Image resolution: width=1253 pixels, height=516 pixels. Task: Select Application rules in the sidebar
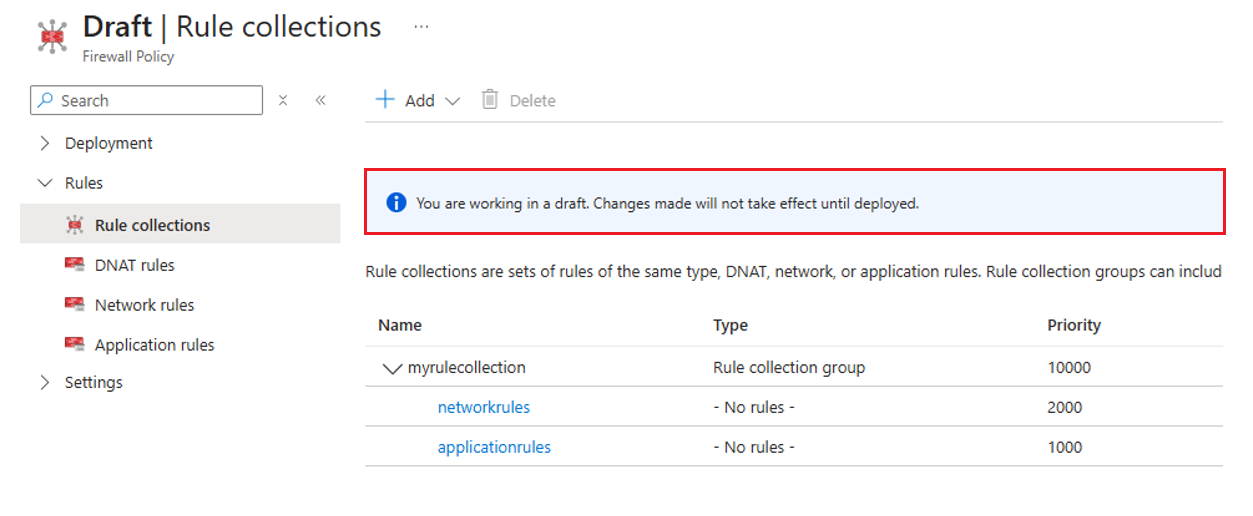click(x=154, y=345)
